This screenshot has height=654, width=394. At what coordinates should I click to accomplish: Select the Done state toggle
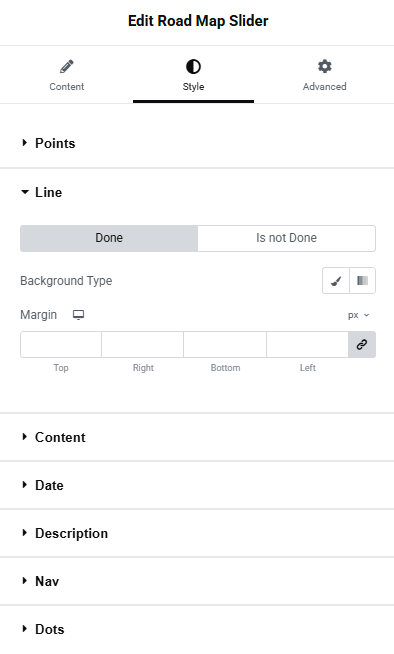click(109, 238)
